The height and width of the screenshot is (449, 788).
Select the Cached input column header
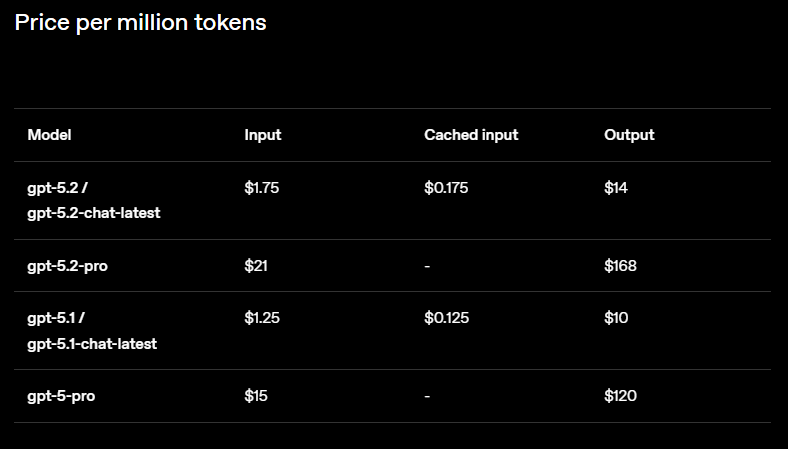[x=471, y=135]
